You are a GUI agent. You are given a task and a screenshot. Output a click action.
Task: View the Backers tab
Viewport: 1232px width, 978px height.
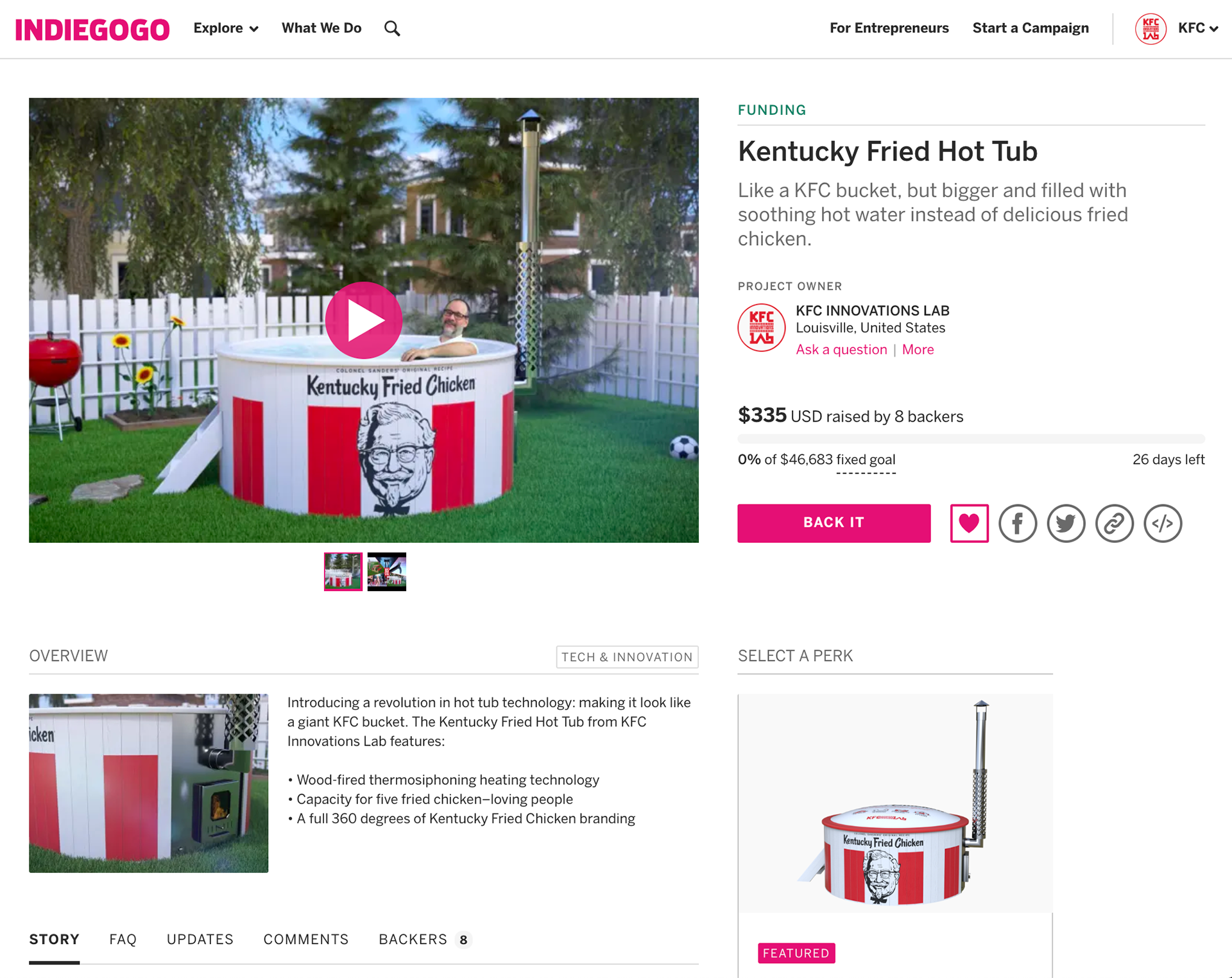point(425,939)
